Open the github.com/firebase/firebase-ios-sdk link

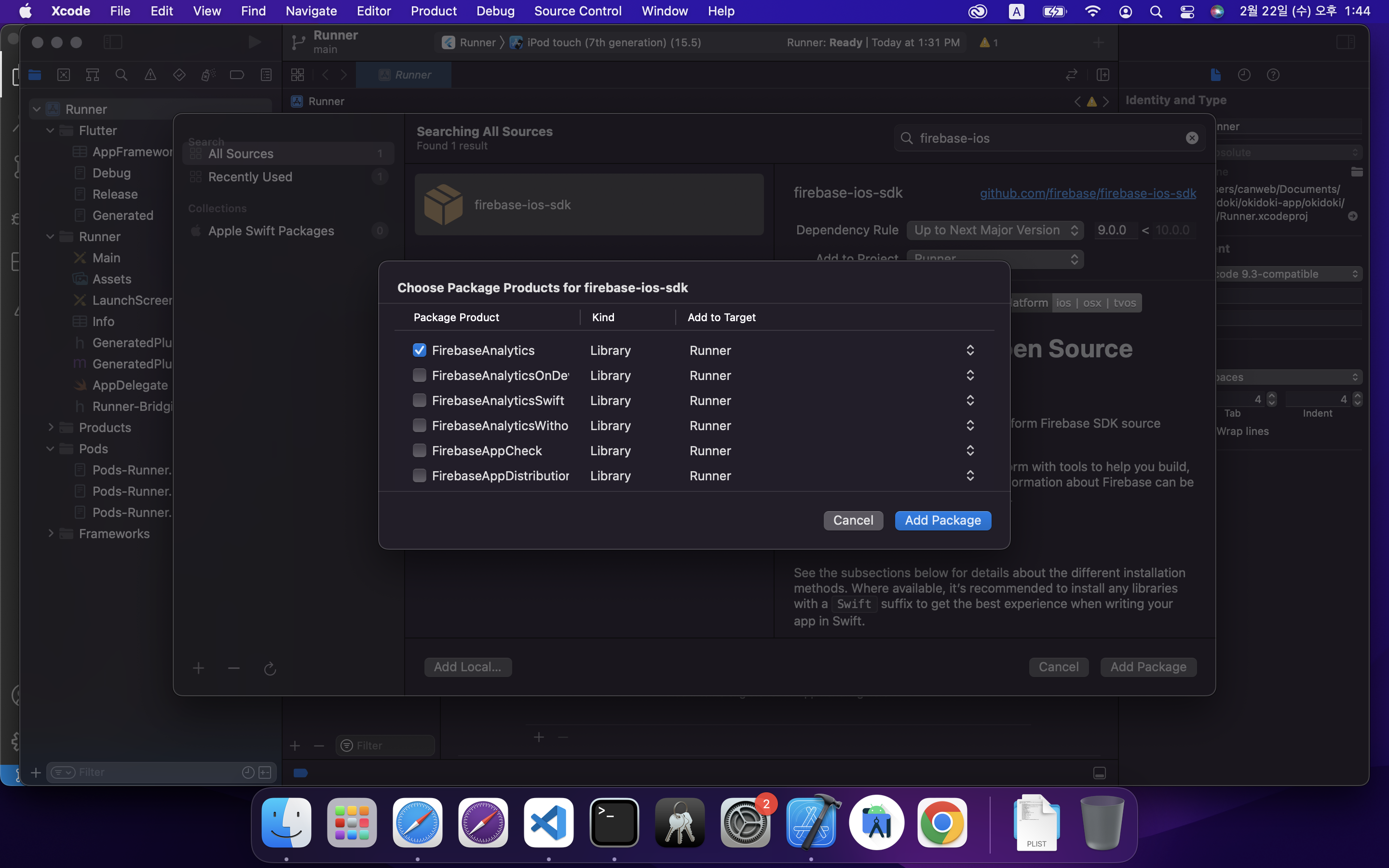pos(1088,193)
